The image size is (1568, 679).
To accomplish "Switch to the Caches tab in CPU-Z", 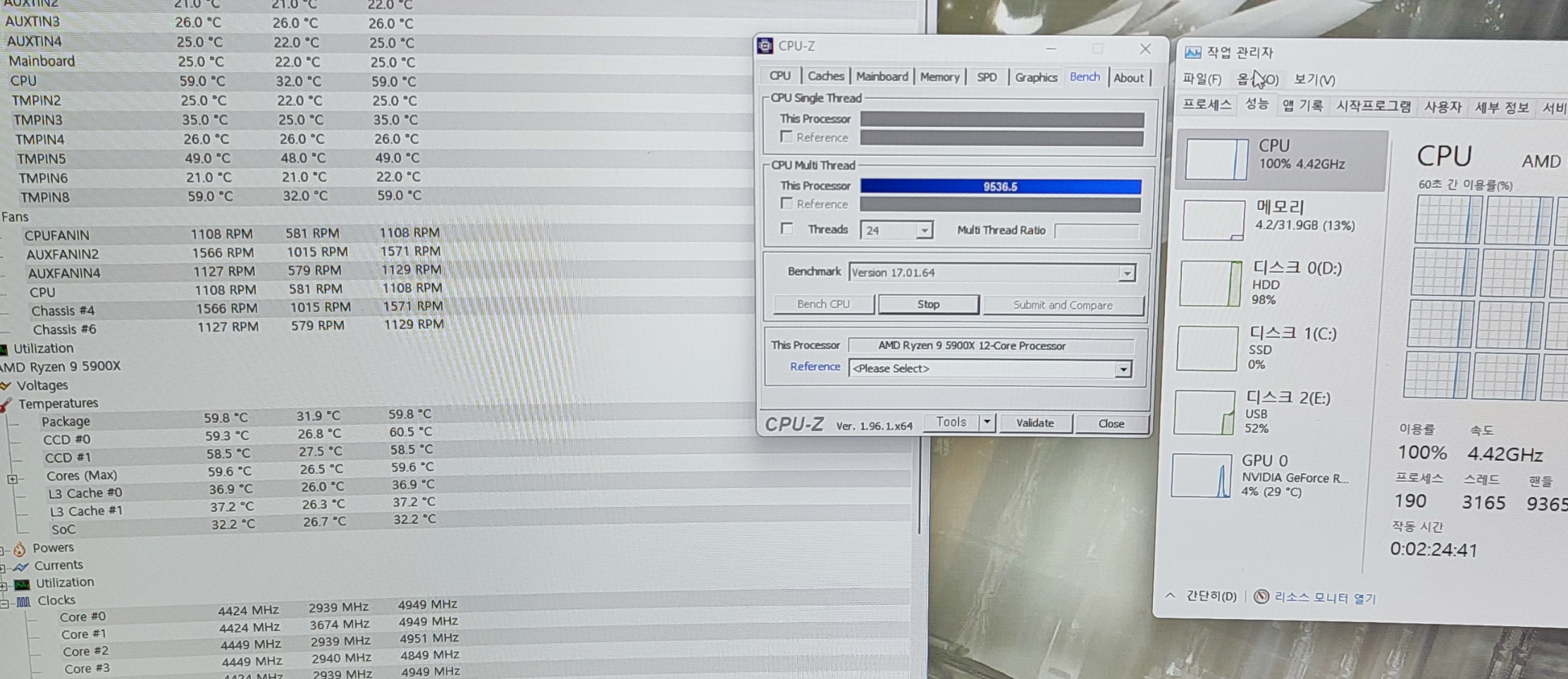I will coord(825,76).
